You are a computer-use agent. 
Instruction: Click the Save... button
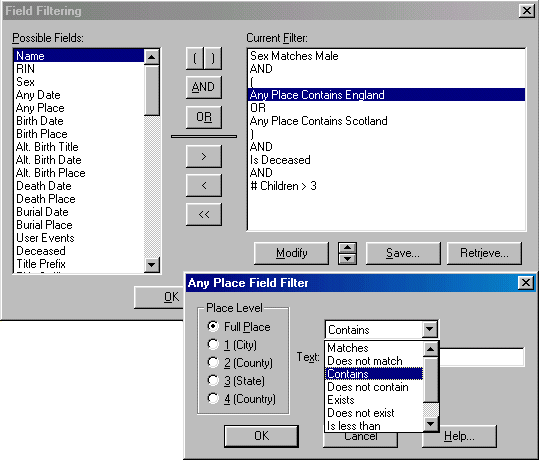pos(403,253)
